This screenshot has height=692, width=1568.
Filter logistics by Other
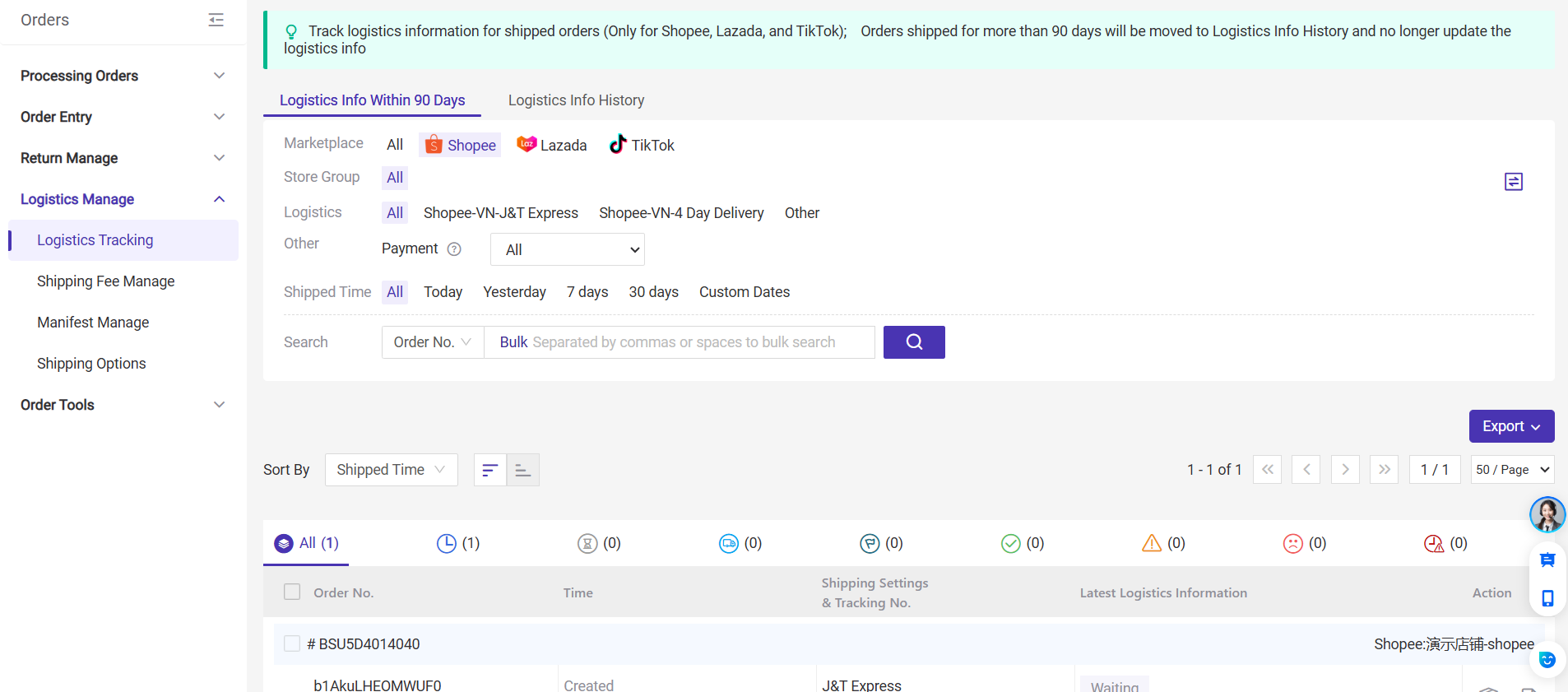pyautogui.click(x=802, y=213)
